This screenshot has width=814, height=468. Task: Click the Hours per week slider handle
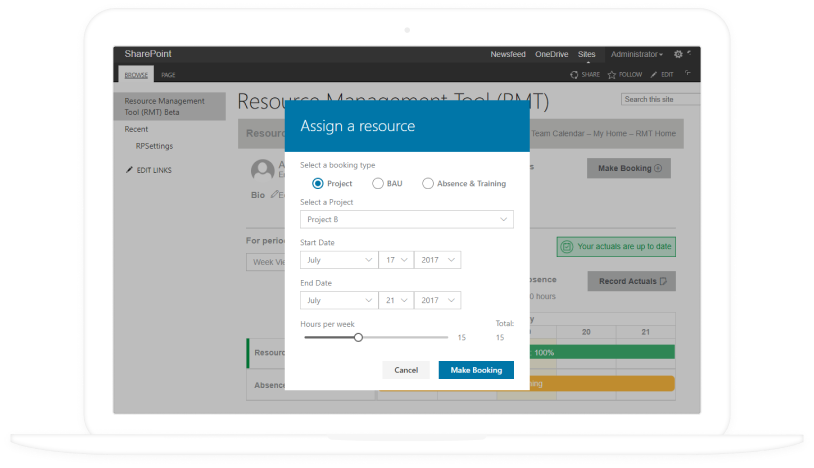[x=358, y=338]
